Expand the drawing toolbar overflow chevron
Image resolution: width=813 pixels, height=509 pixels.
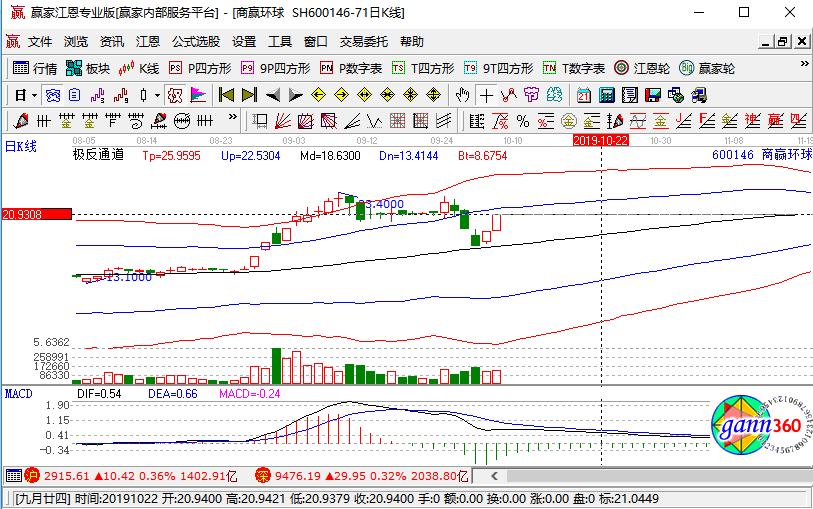point(233,117)
